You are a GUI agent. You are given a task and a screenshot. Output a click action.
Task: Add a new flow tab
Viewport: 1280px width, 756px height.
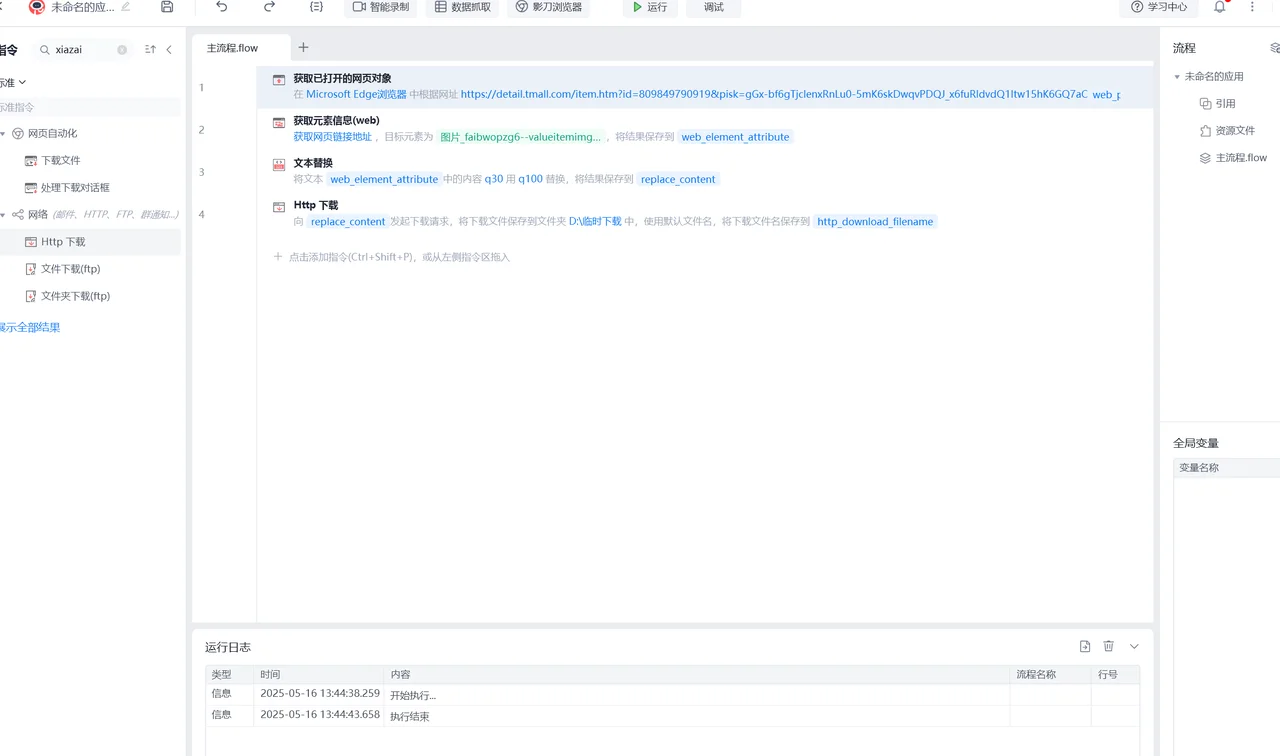point(304,47)
